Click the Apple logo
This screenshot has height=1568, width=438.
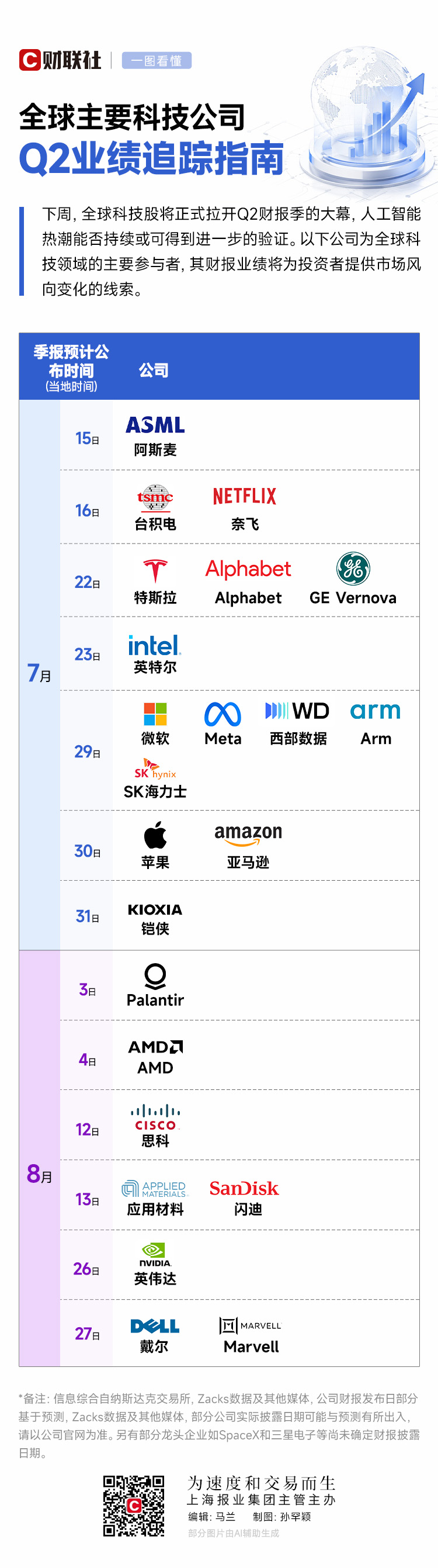coord(155,835)
